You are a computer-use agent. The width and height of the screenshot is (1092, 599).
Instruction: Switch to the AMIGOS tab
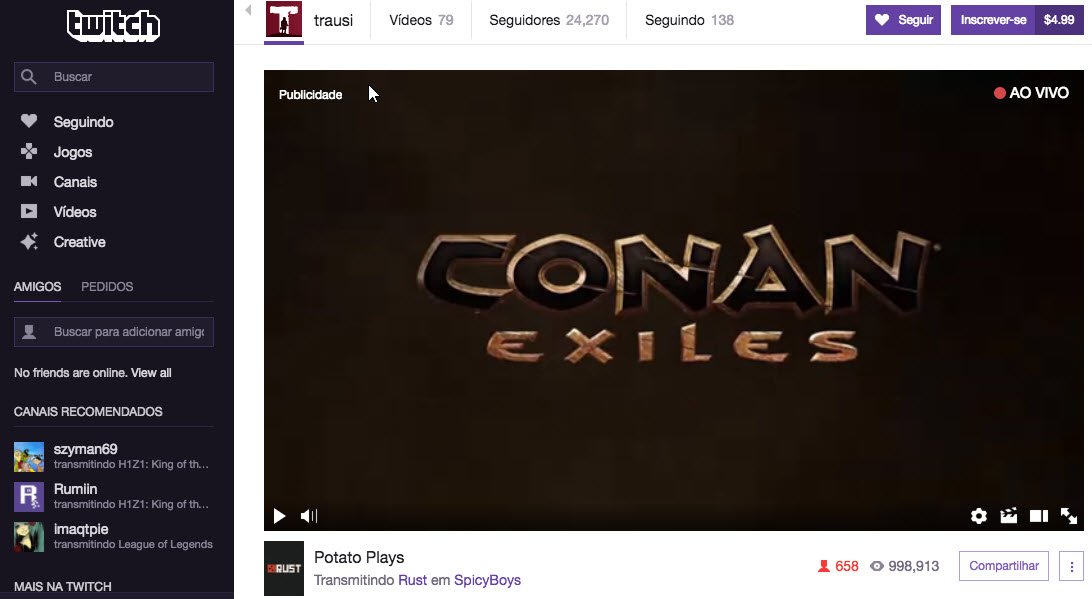38,286
